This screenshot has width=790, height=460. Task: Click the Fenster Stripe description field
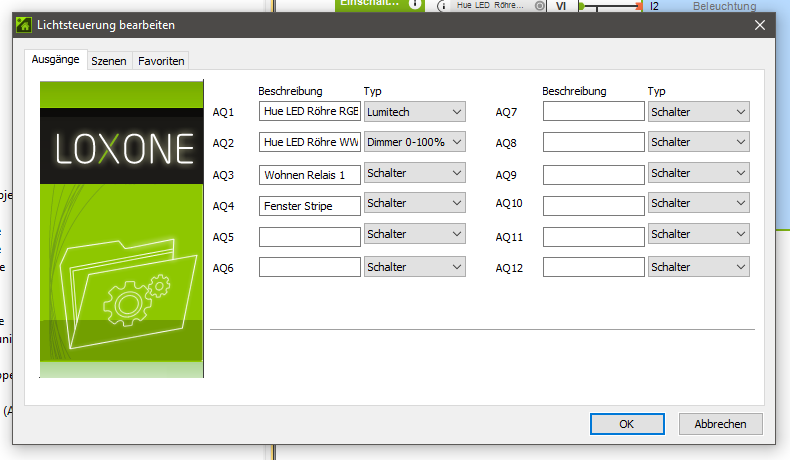[x=310, y=206]
